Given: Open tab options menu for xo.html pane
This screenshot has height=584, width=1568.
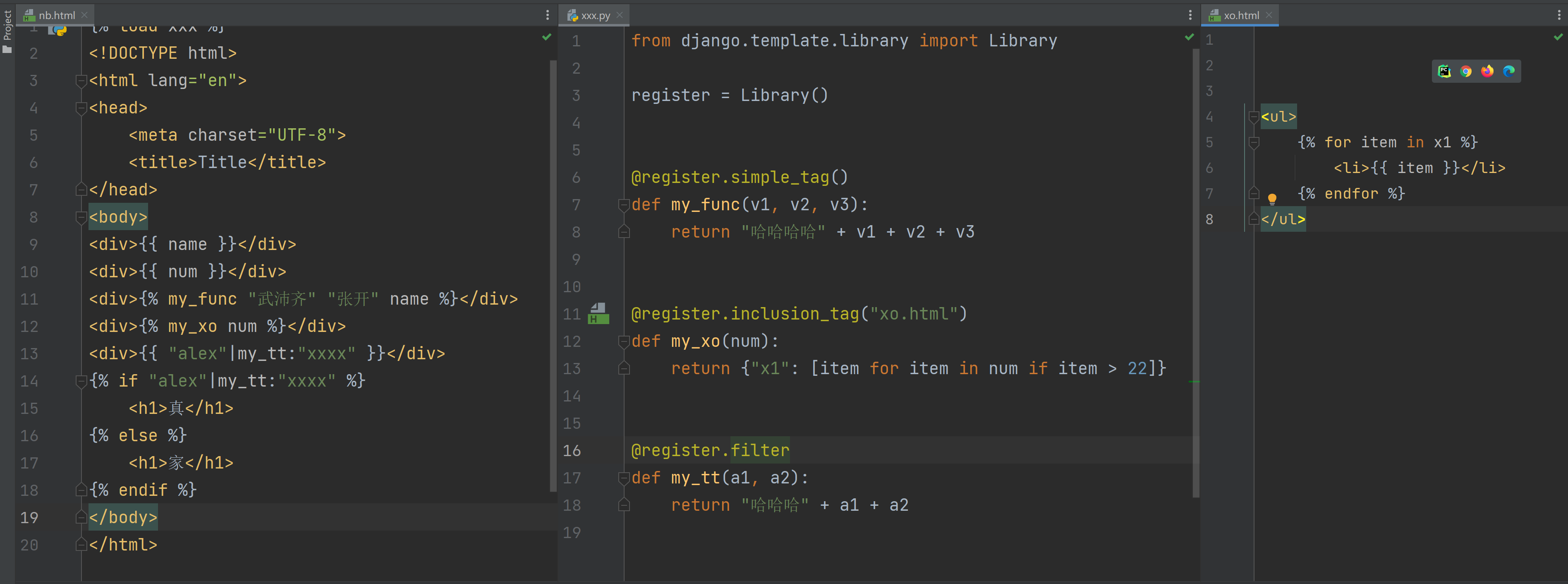Looking at the screenshot, I should coord(1559,15).
